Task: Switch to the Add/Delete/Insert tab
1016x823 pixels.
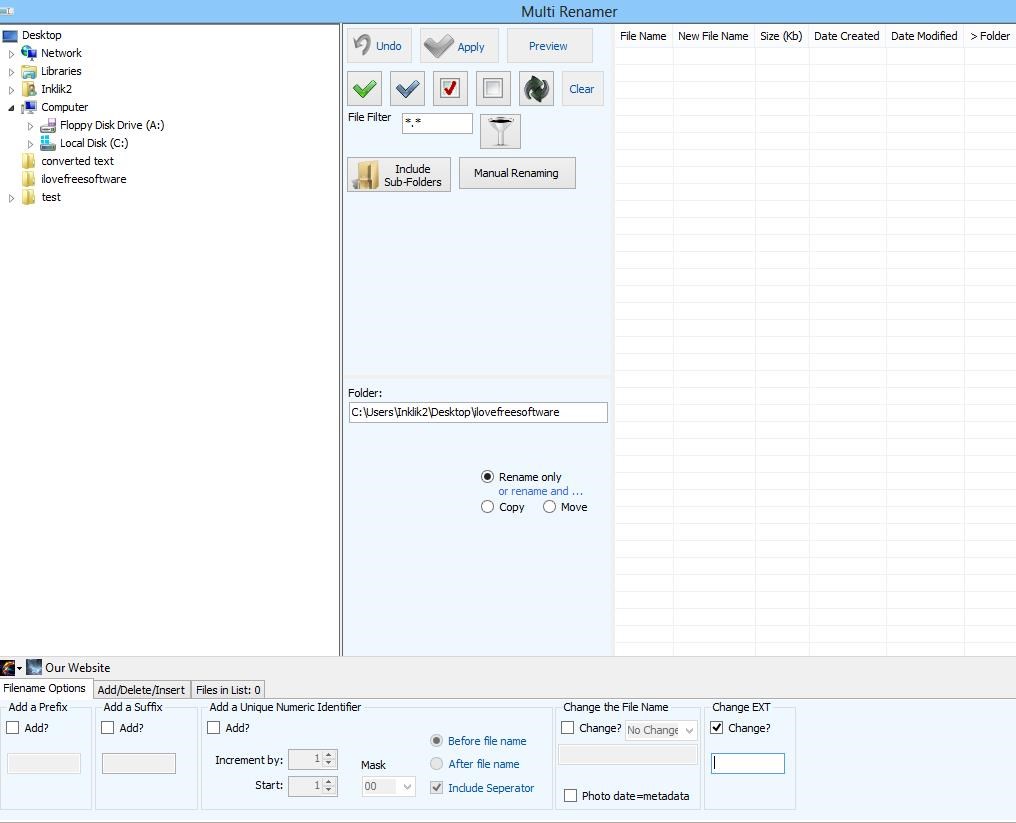Action: point(141,690)
